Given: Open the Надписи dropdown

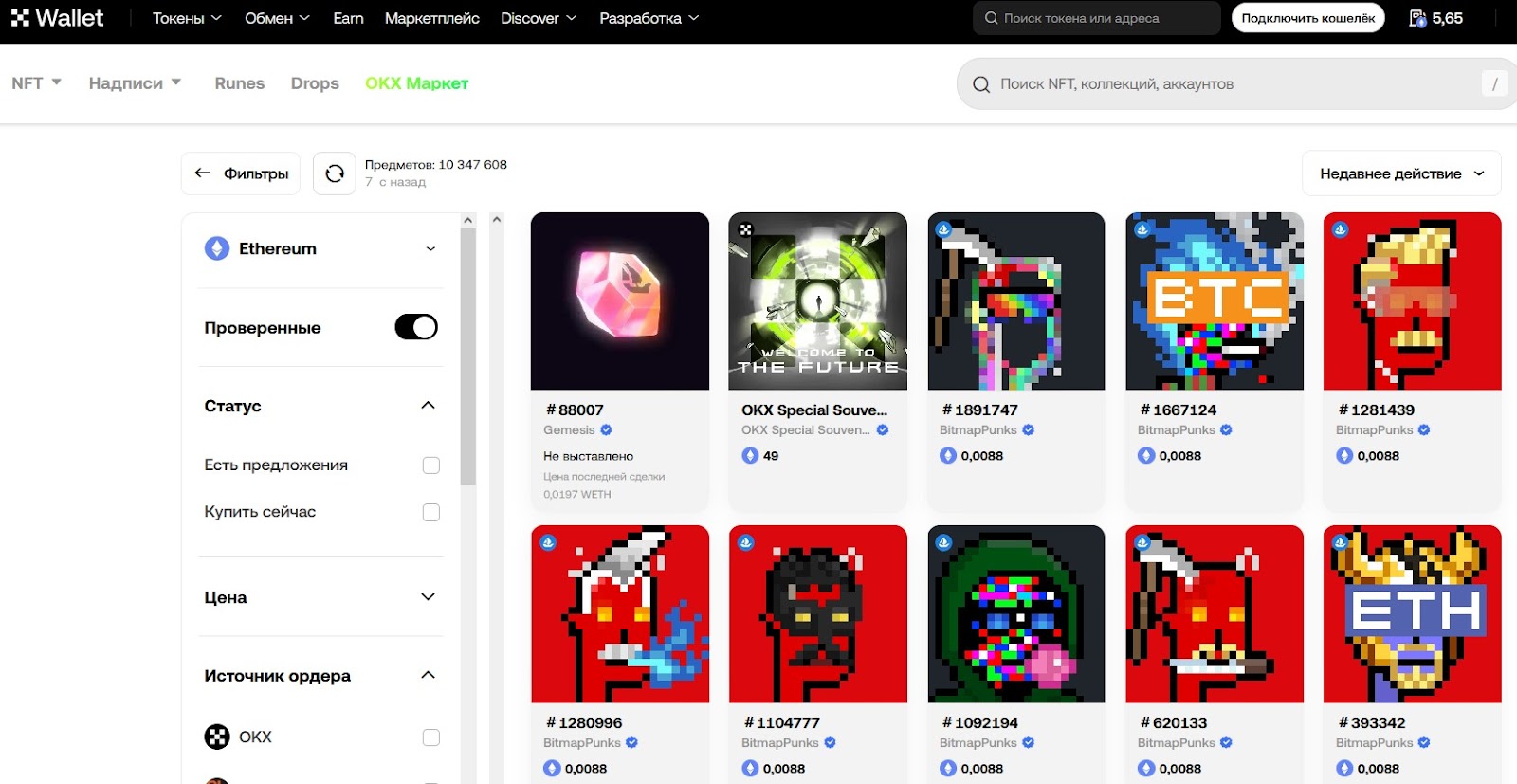Looking at the screenshot, I should [135, 83].
